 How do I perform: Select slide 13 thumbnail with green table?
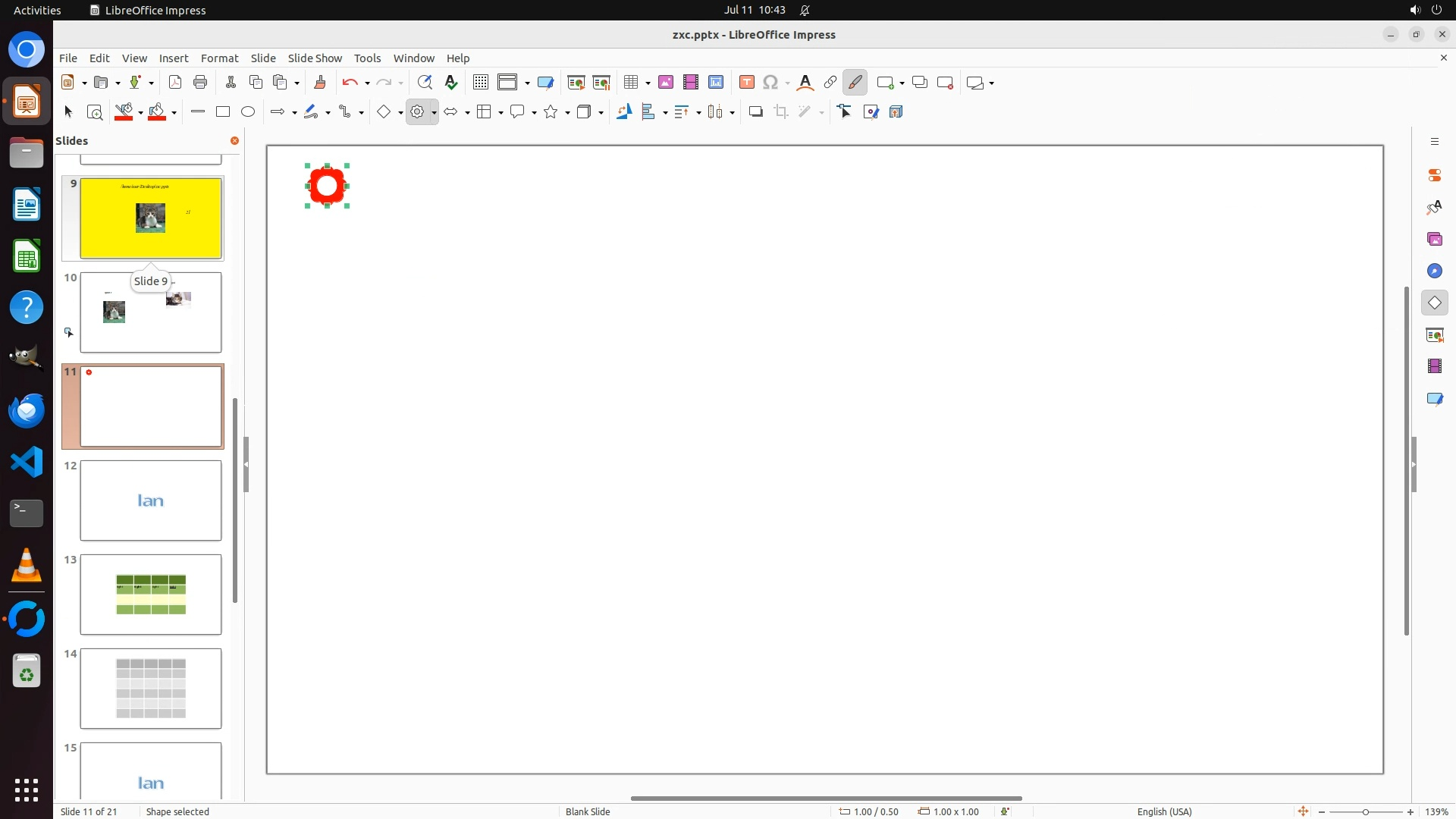coord(151,595)
